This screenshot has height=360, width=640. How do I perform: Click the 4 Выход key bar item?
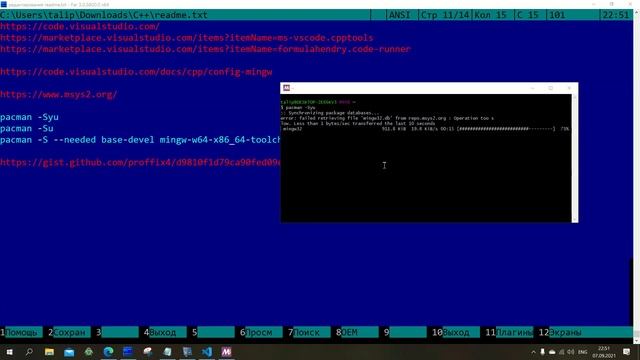[x=165, y=332]
